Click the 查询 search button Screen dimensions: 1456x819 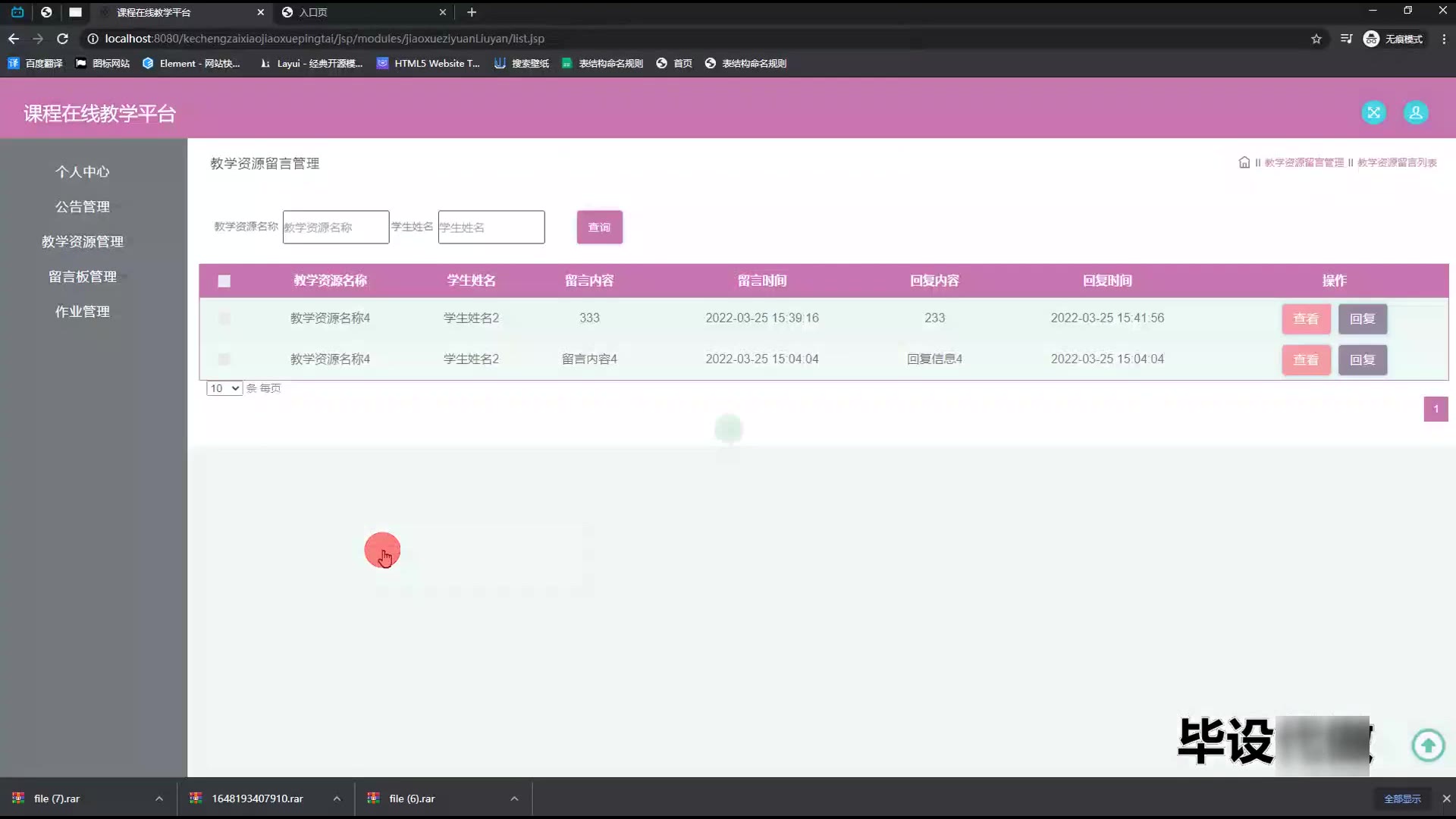(x=599, y=227)
